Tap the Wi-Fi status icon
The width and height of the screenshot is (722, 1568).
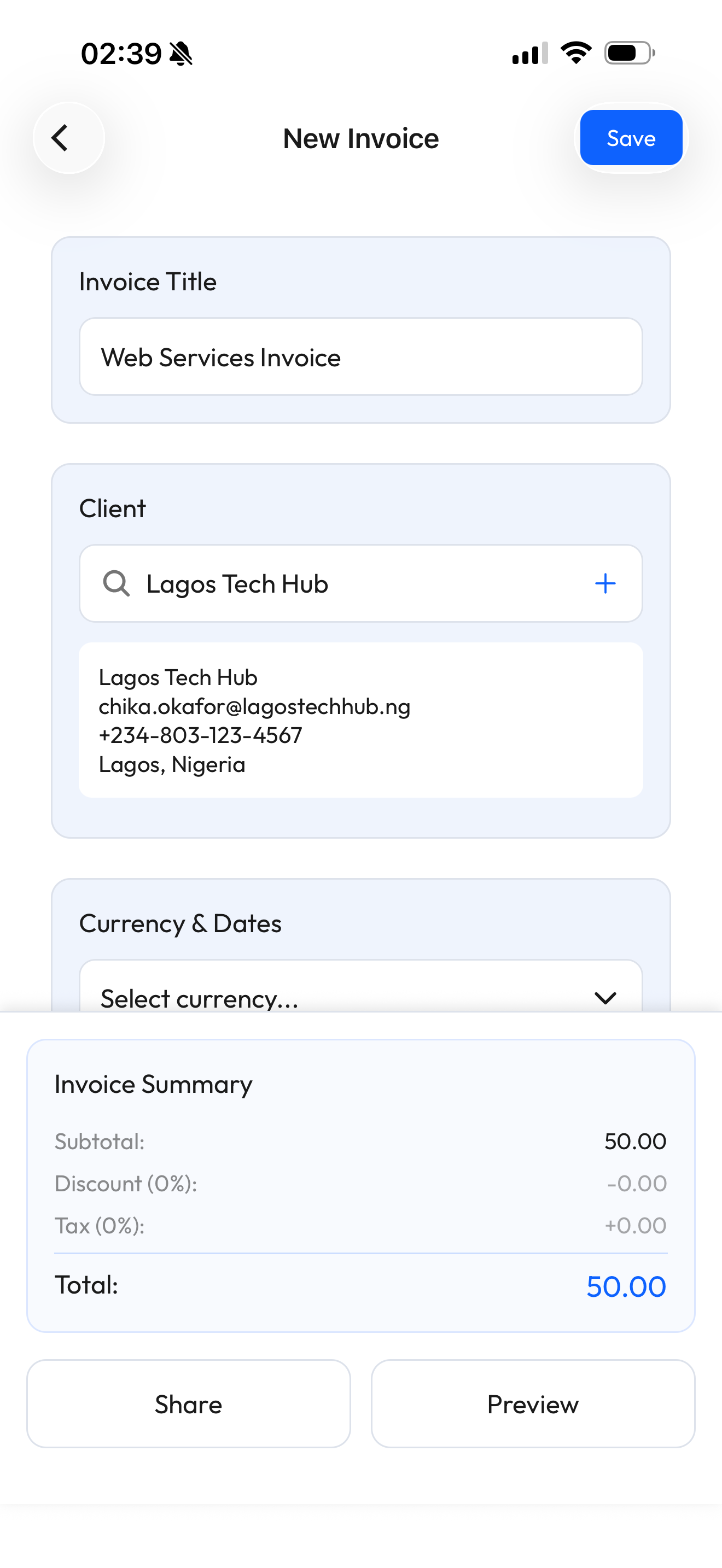(576, 53)
